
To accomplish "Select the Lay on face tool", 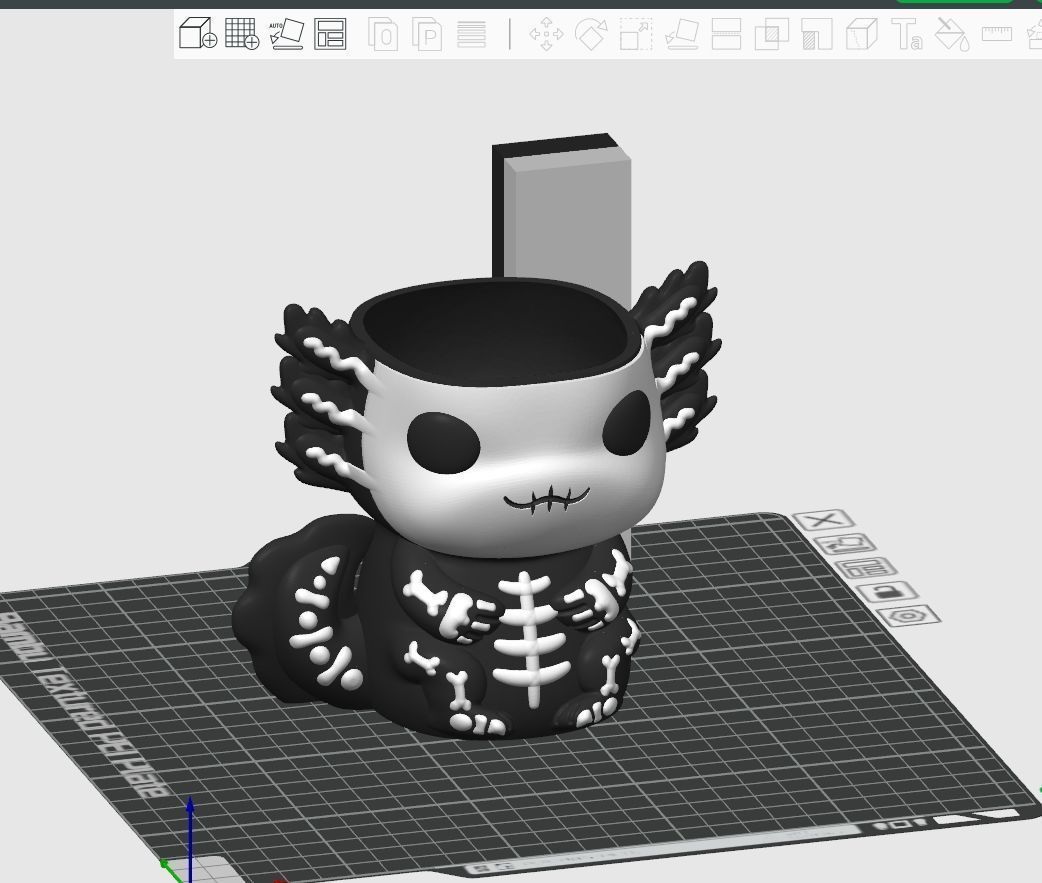I will click(x=682, y=34).
